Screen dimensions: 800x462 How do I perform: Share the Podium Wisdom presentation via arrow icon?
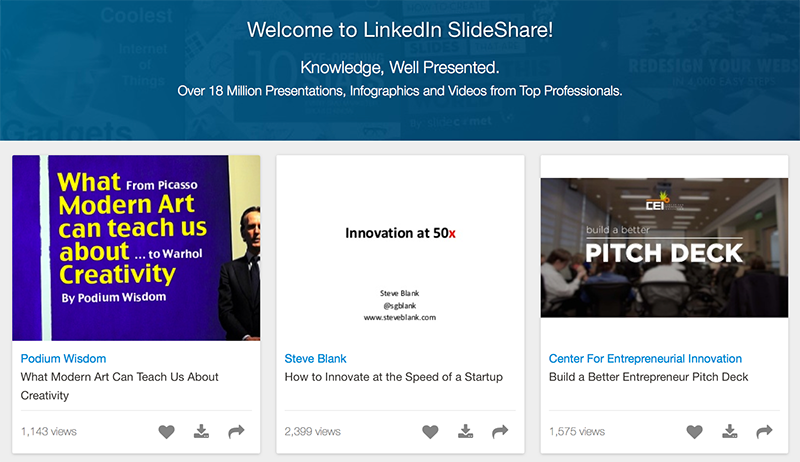coord(236,432)
